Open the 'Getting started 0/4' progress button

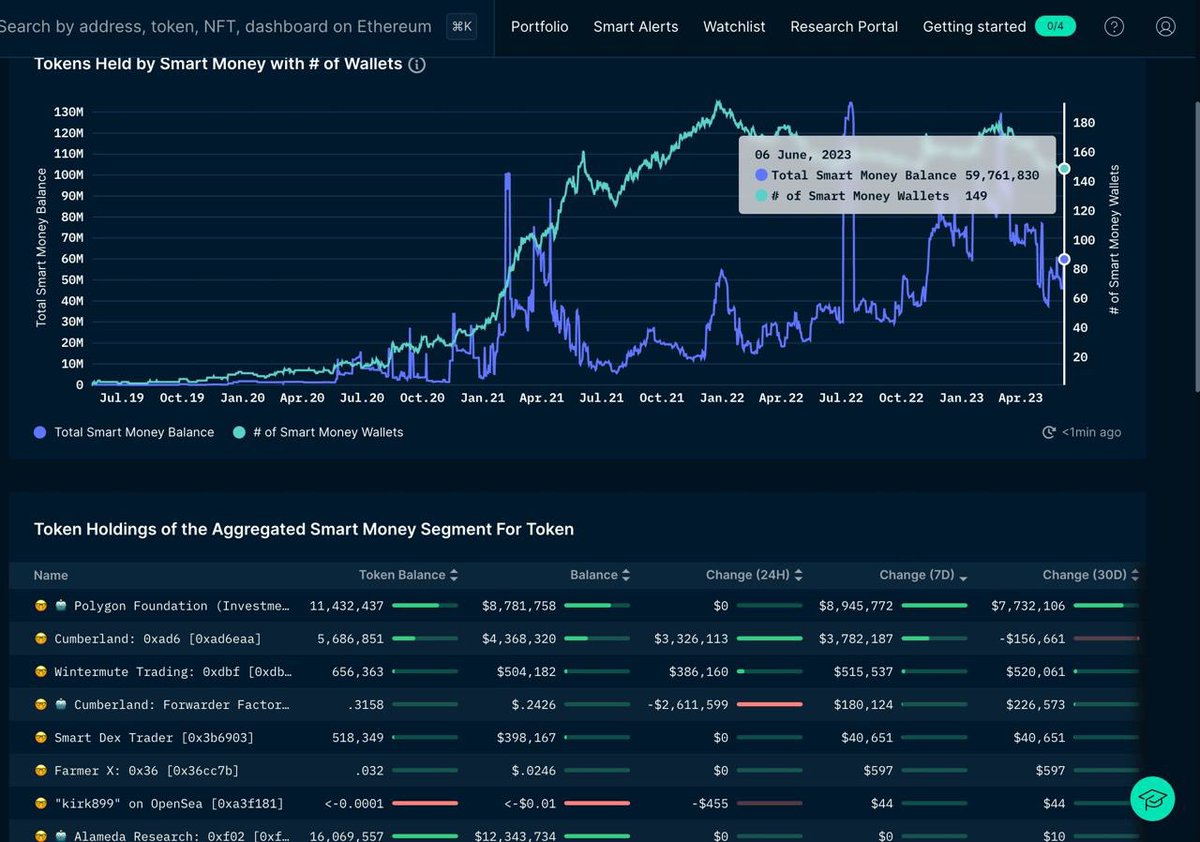tap(997, 27)
